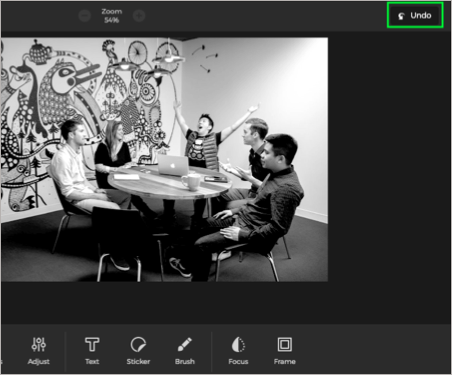This screenshot has width=452, height=375.
Task: Click the Text label in bottom toolbar
Action: (x=92, y=361)
